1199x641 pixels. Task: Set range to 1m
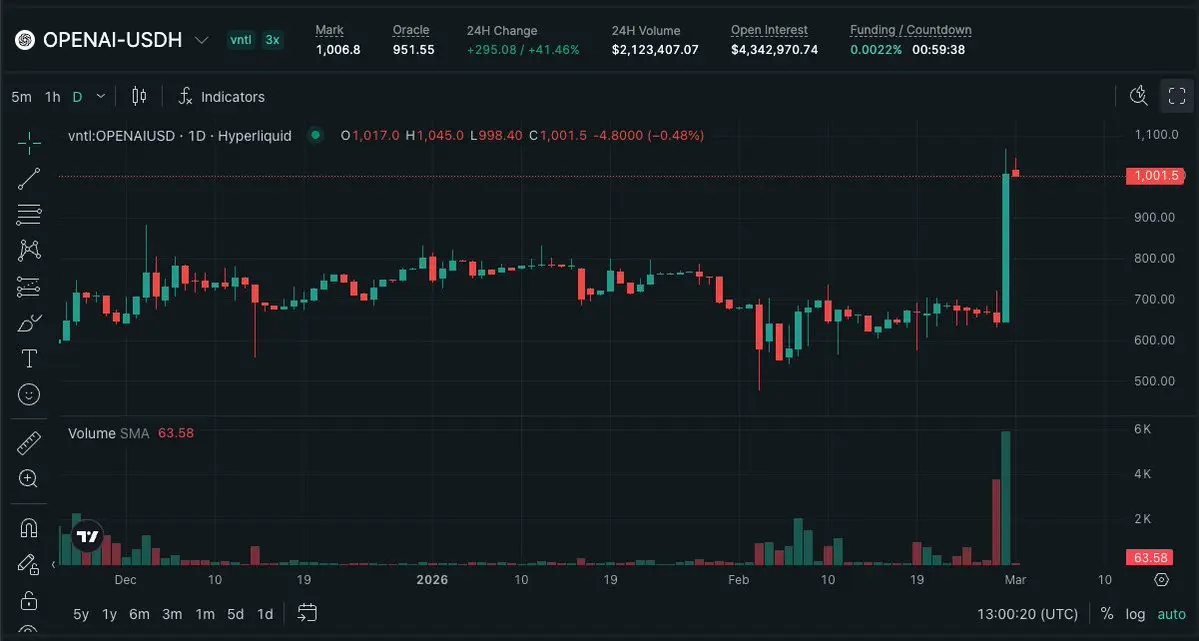point(205,614)
